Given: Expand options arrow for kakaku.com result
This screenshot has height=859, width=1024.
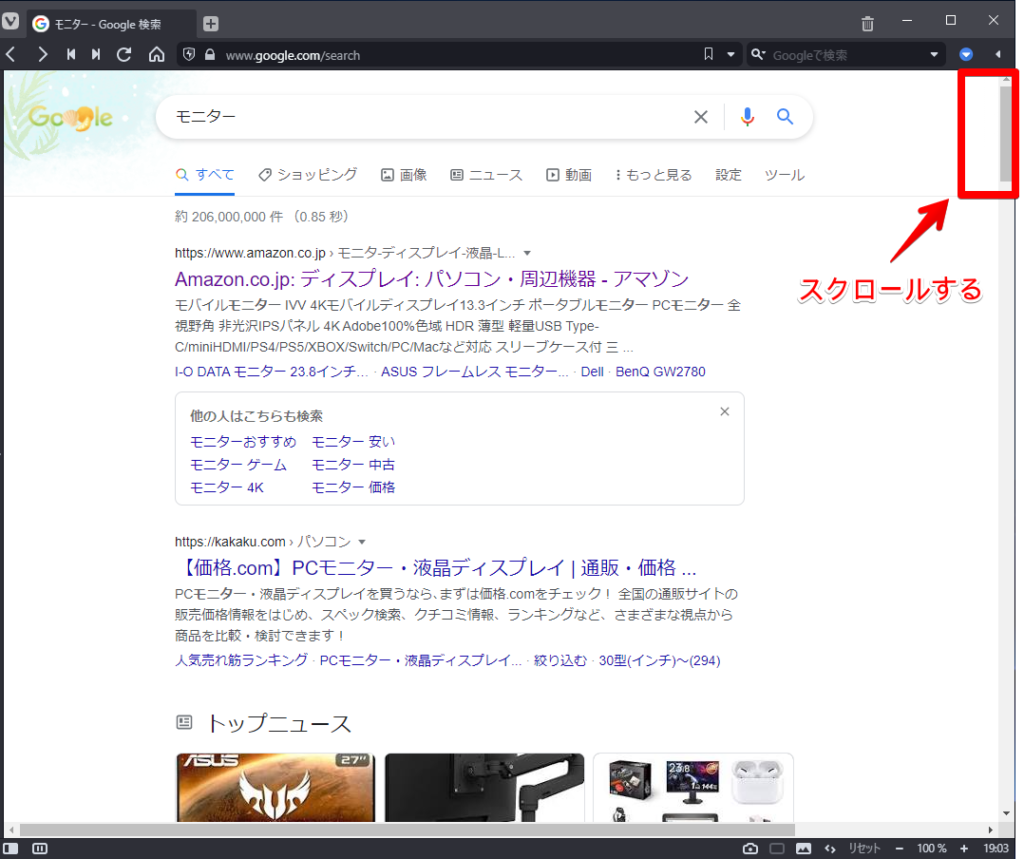Looking at the screenshot, I should point(362,542).
